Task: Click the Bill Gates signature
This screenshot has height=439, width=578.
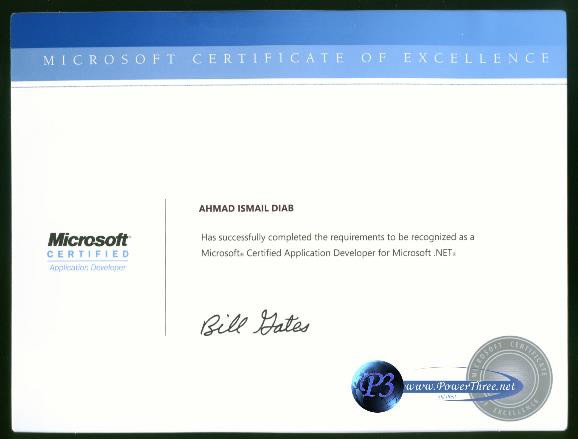Action: [255, 323]
